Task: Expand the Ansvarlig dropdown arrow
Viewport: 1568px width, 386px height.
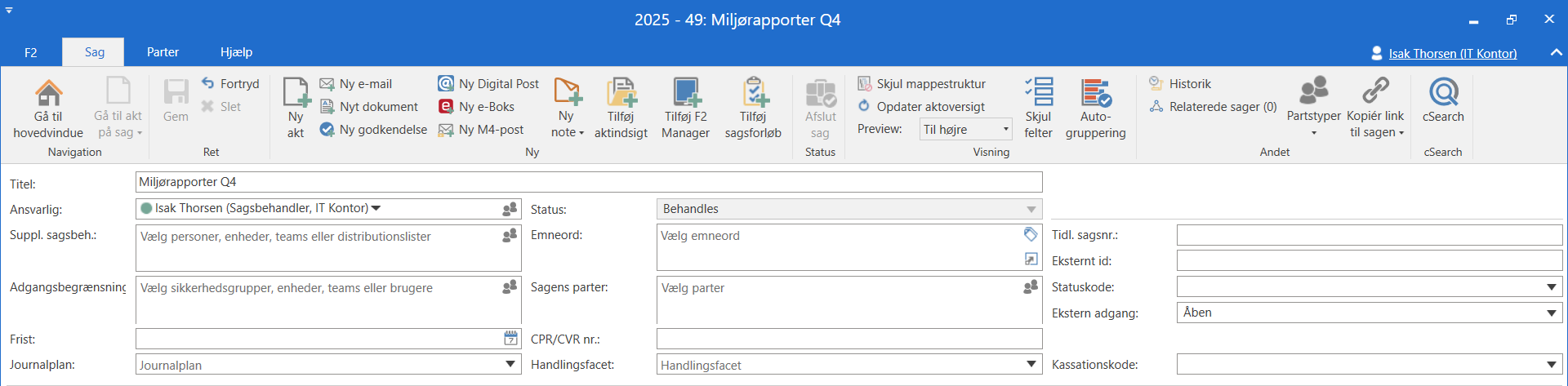Action: click(x=376, y=208)
